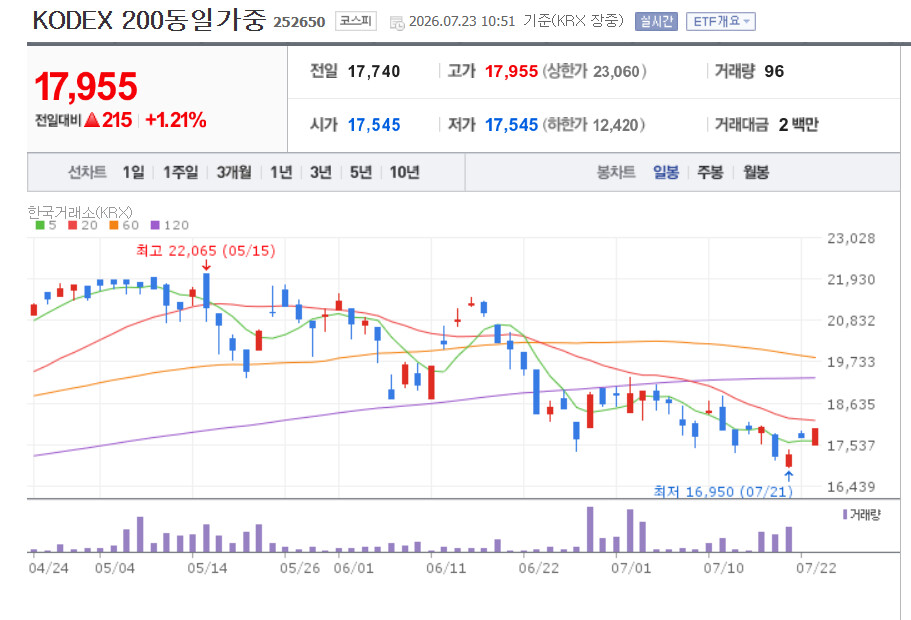Select the 3개월 line chart period
The width and height of the screenshot is (911, 620).
click(x=234, y=172)
